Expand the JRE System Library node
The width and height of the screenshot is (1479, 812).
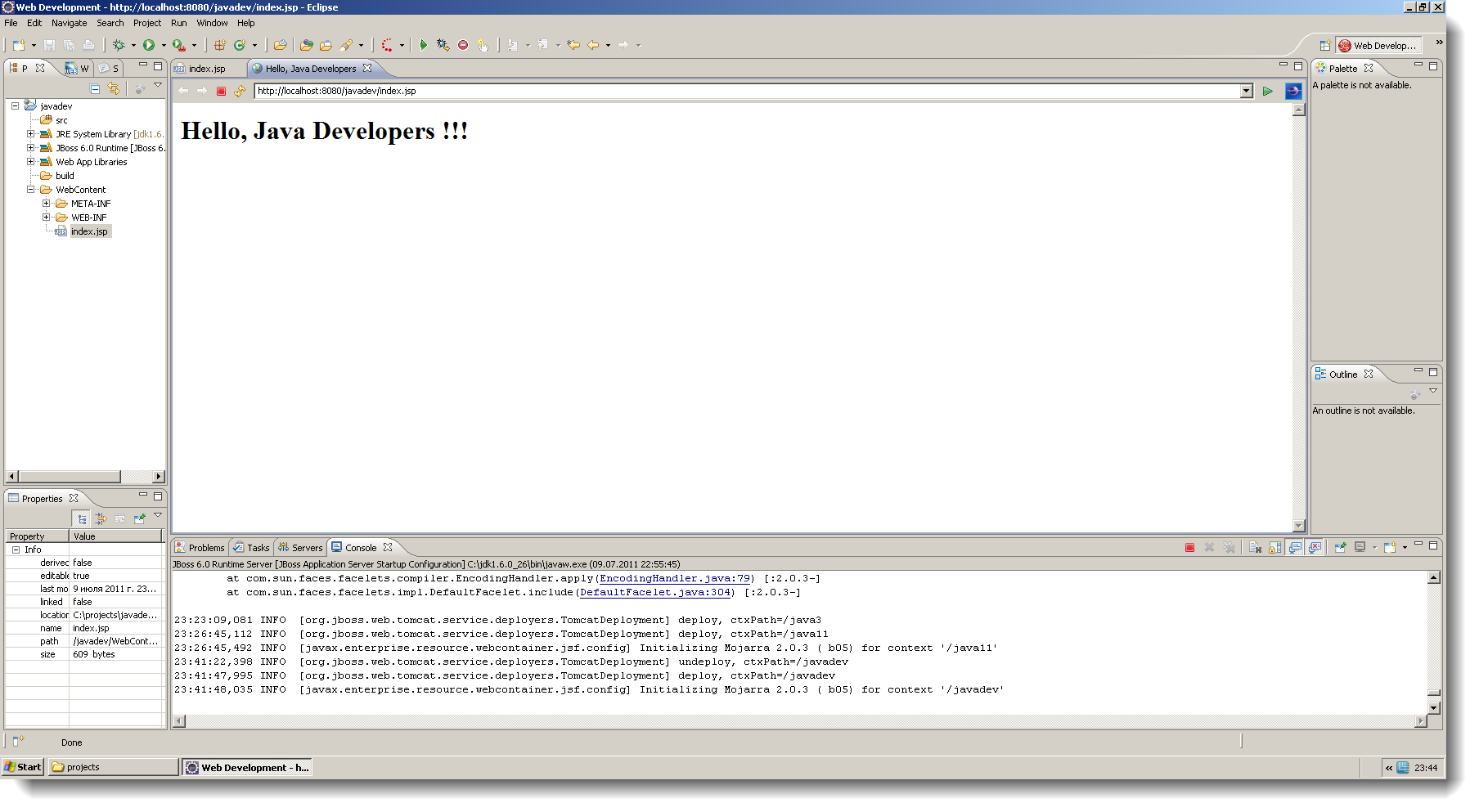coord(30,133)
